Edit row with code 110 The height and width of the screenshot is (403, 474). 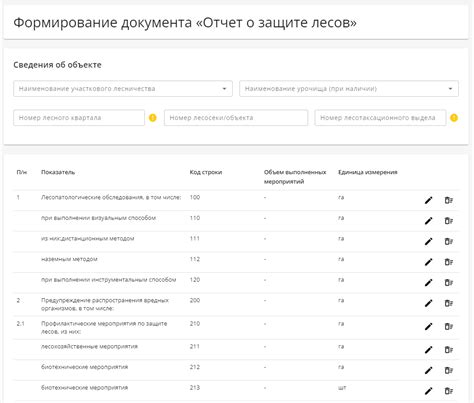428,221
